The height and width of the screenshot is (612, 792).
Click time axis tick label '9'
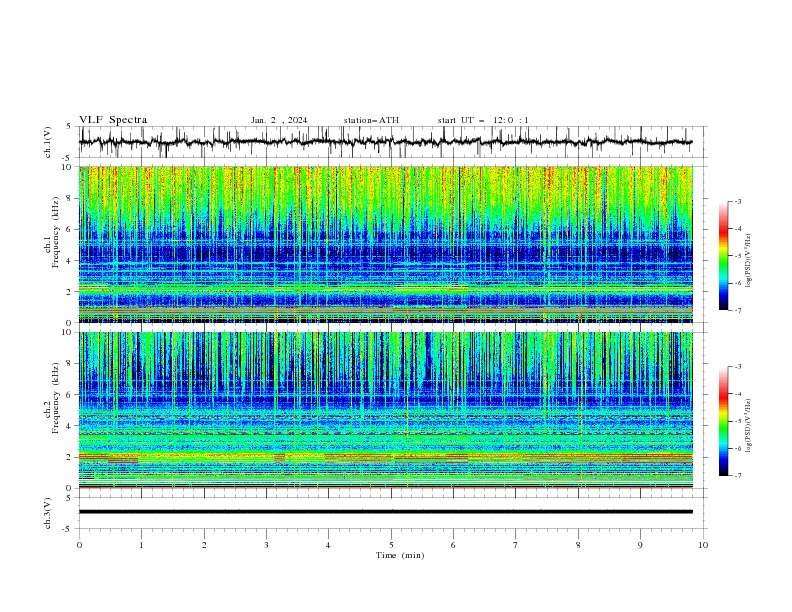tap(640, 545)
